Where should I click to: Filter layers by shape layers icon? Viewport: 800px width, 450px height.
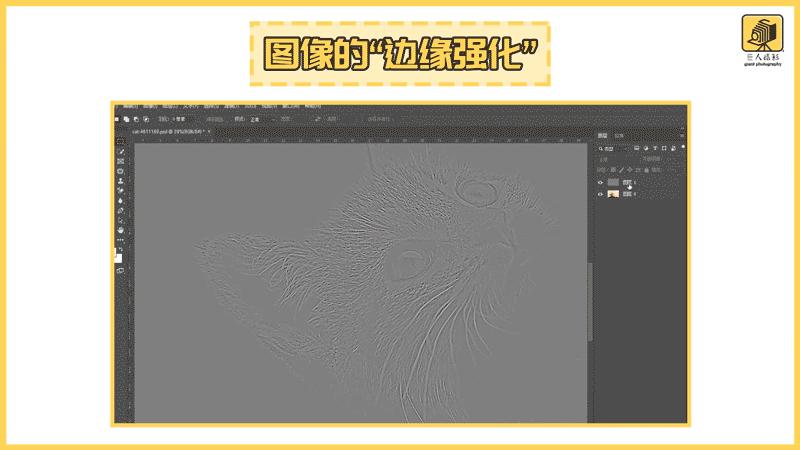point(664,148)
